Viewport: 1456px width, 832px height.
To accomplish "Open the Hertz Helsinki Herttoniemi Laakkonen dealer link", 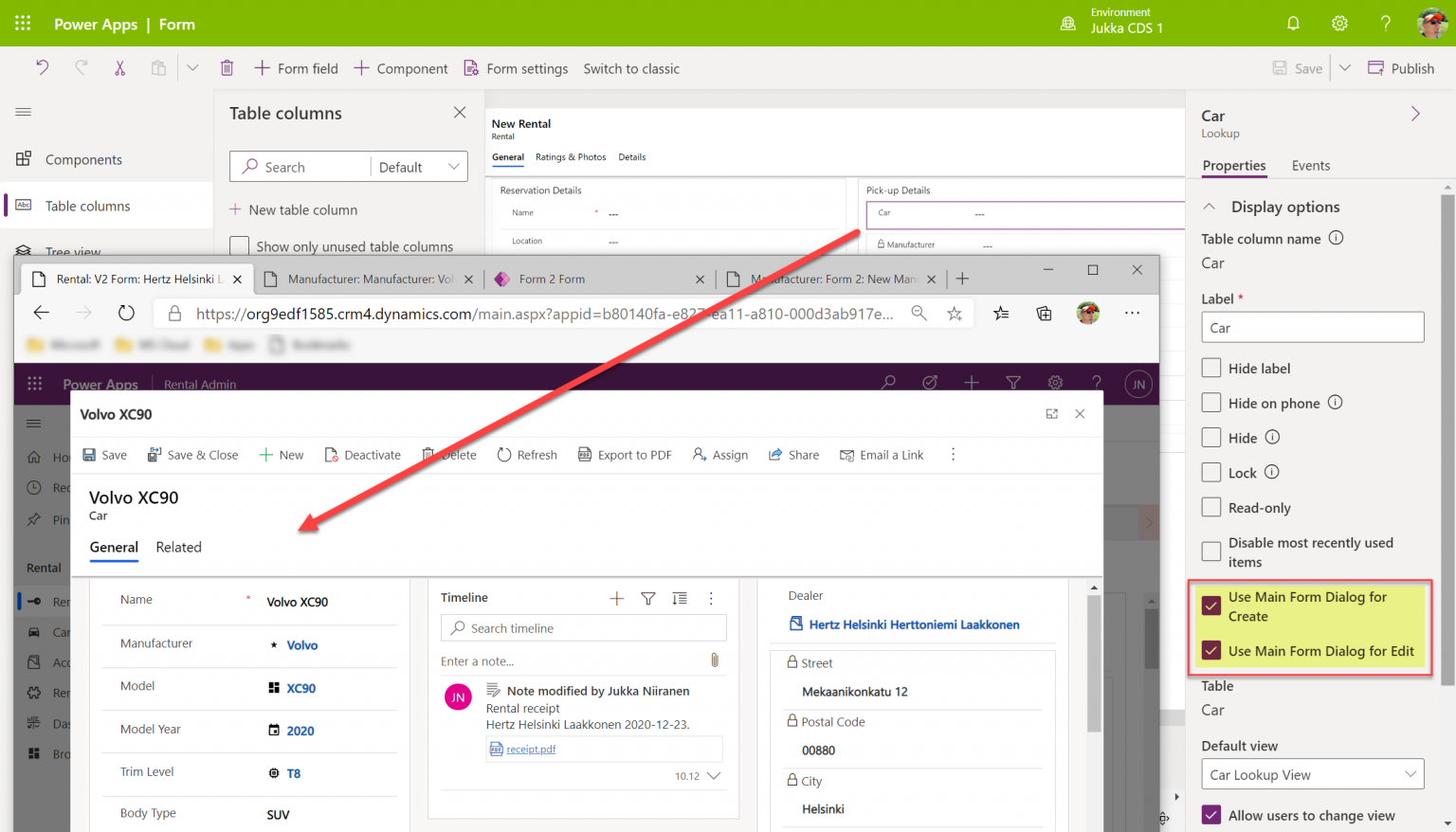I will (x=914, y=624).
